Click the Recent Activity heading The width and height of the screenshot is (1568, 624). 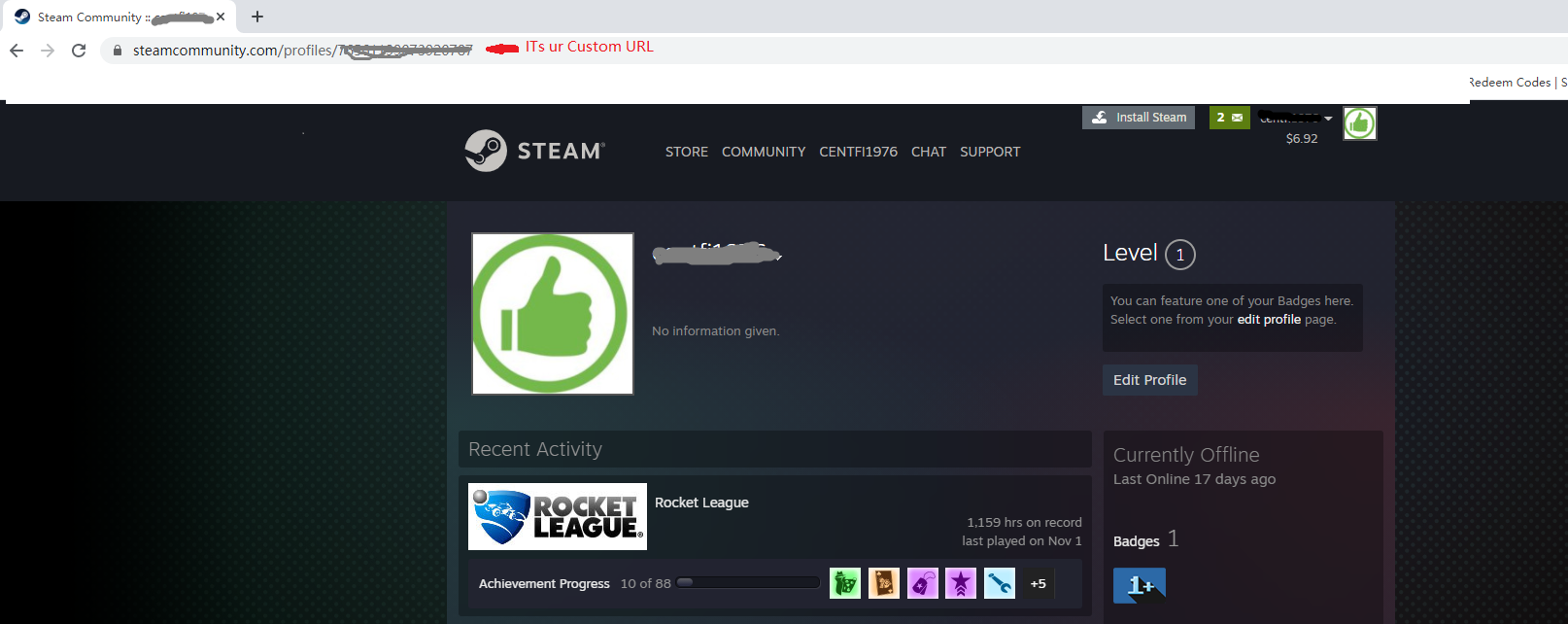[535, 449]
